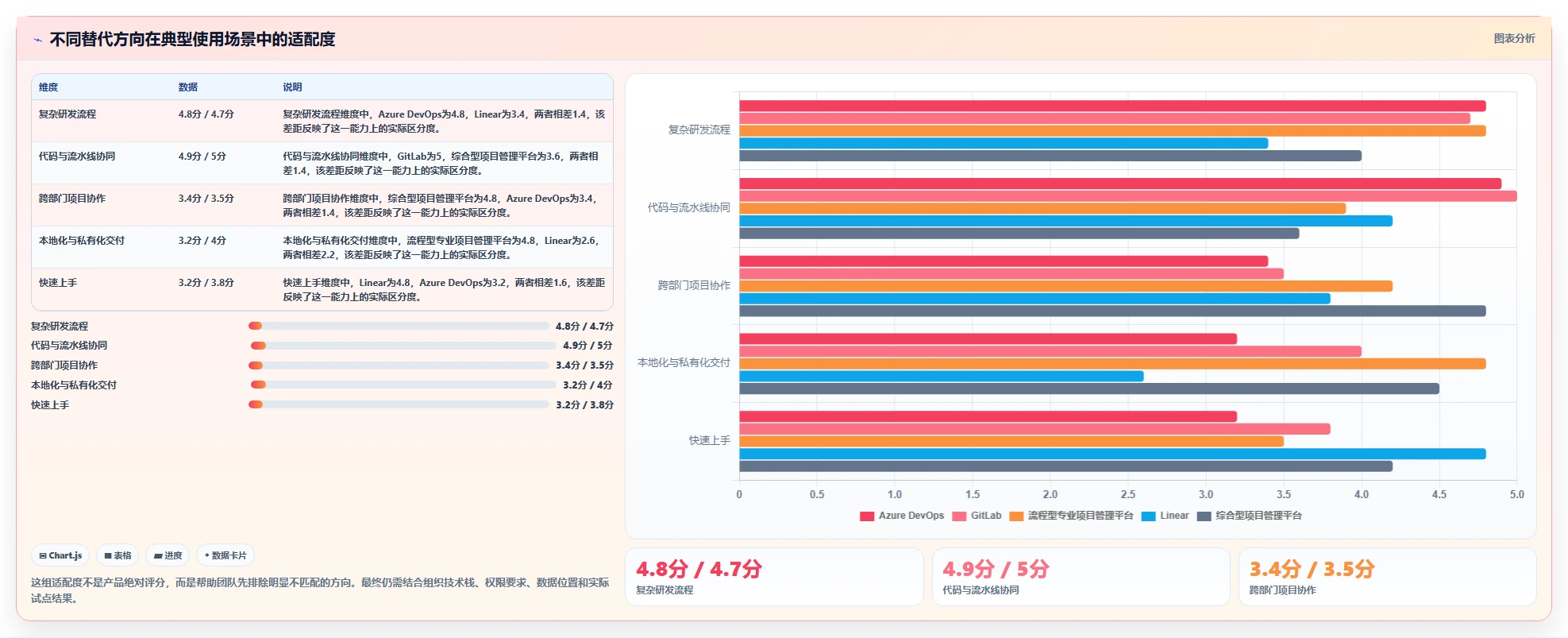Click the 5.0 x-axis tick label
Screen dimensions: 1568x638
pyautogui.click(x=1516, y=494)
